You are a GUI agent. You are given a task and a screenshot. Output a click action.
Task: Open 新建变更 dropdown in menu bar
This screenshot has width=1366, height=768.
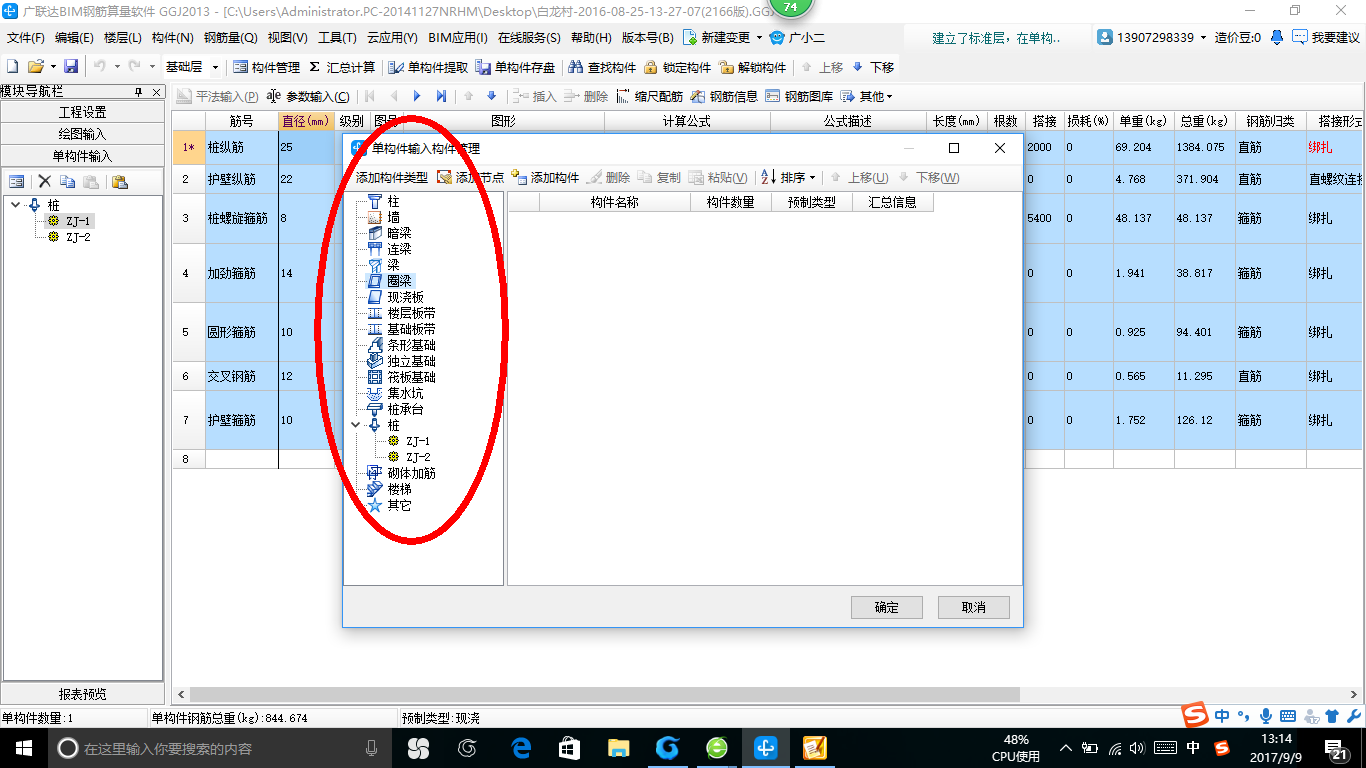coord(759,37)
